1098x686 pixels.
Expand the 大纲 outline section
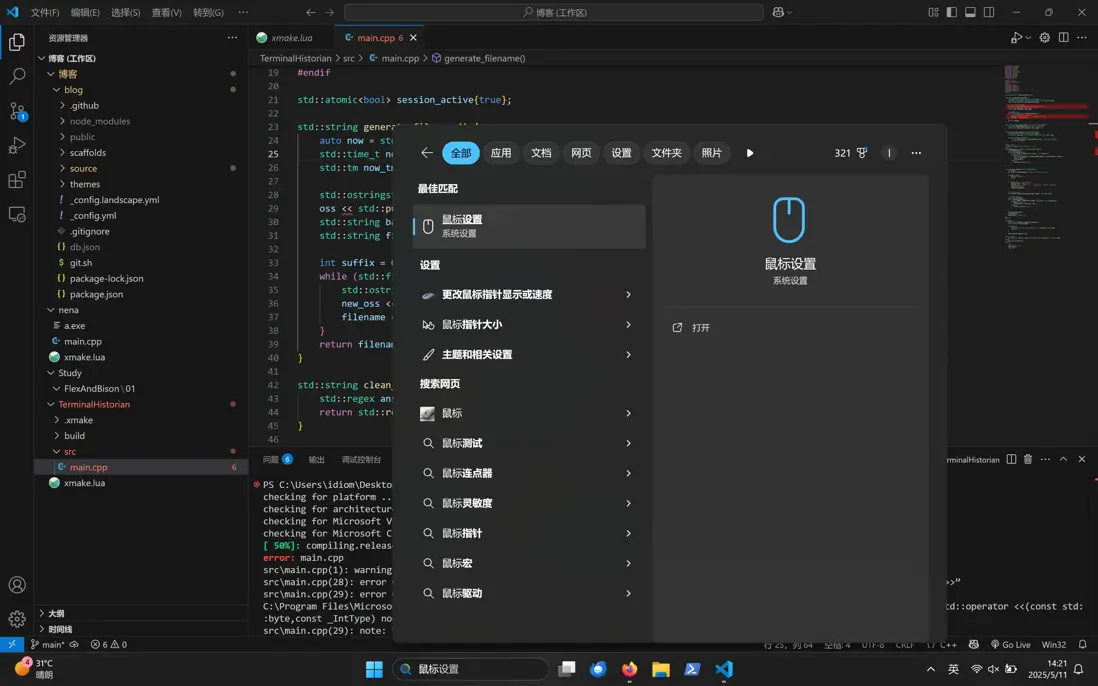click(x=41, y=613)
